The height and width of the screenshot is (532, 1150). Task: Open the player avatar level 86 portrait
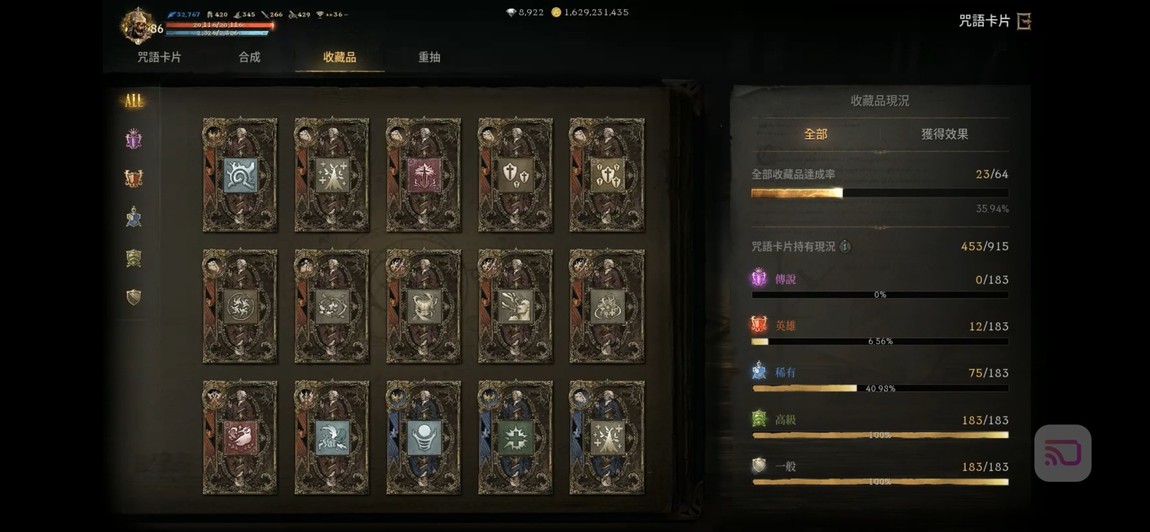pos(138,26)
